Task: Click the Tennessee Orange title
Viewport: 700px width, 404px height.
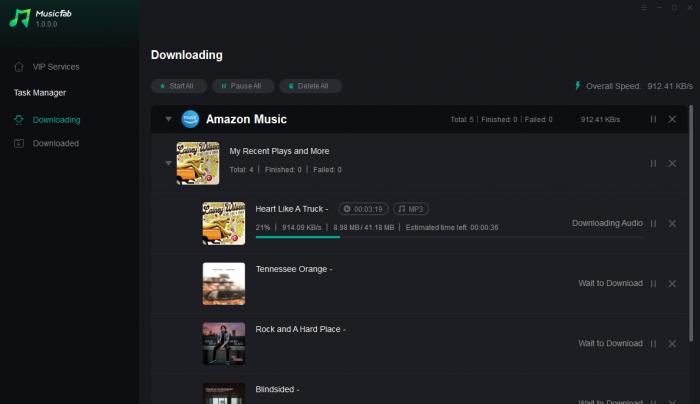Action: point(294,269)
